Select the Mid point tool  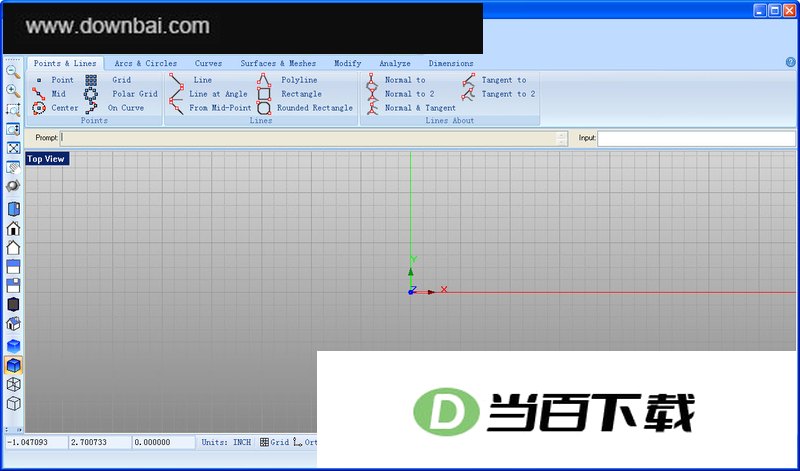(x=49, y=94)
